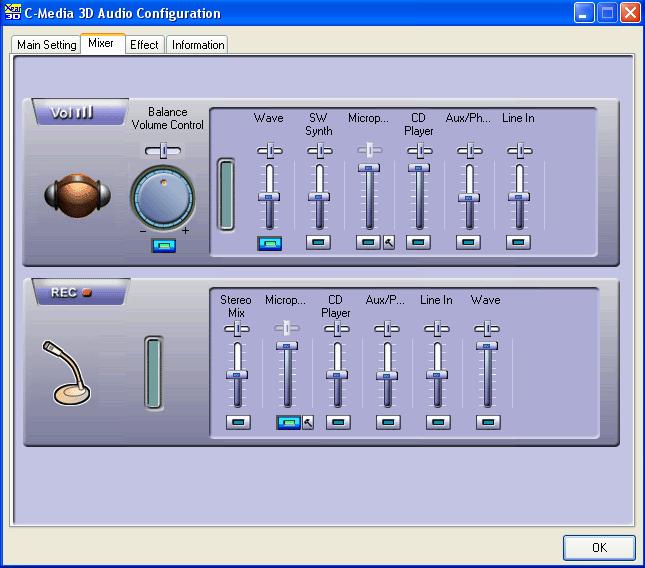This screenshot has width=645, height=568.
Task: Click the playback Aux/Phone balance slider
Action: [x=470, y=151]
